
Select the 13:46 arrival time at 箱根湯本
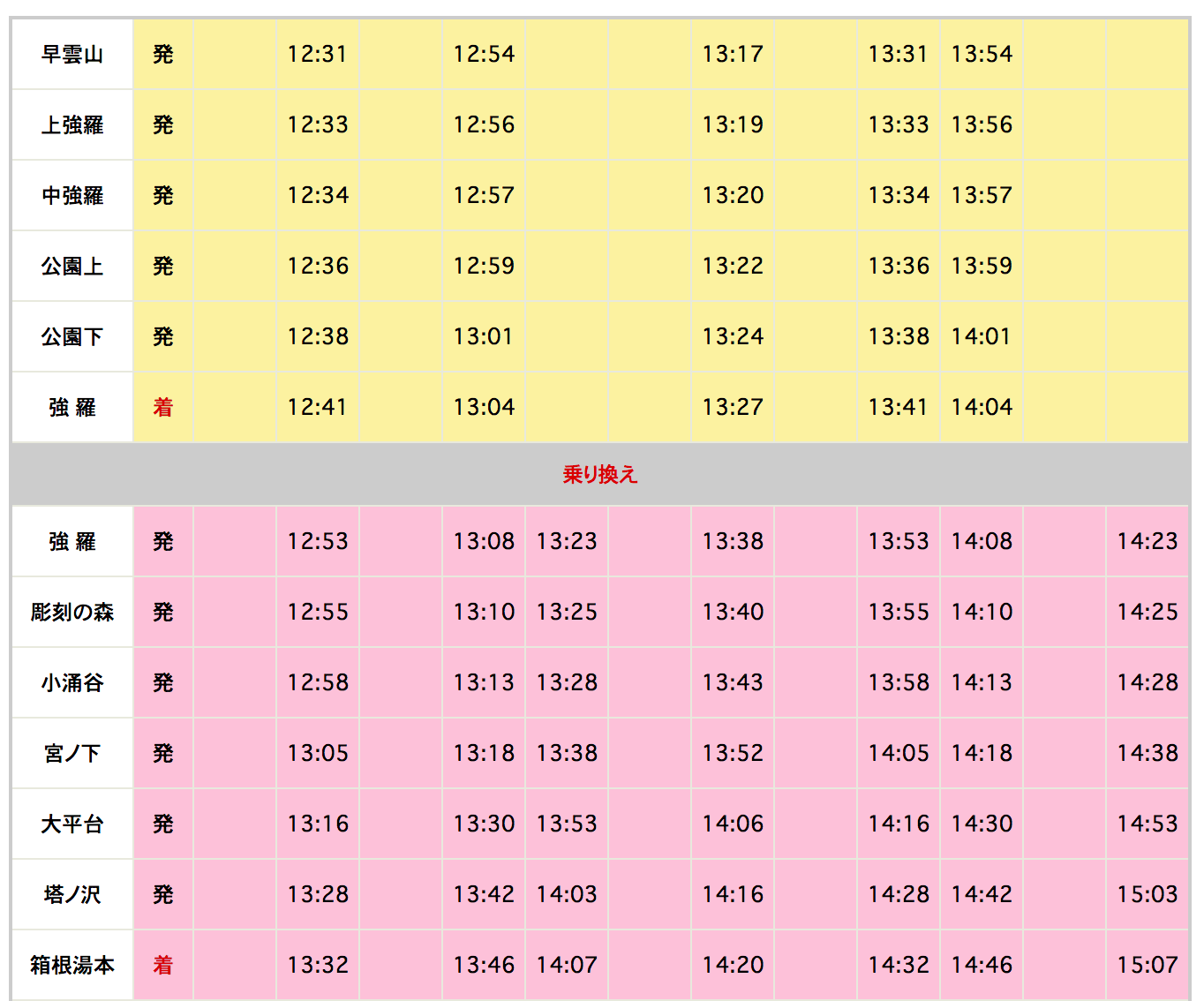coord(484,965)
